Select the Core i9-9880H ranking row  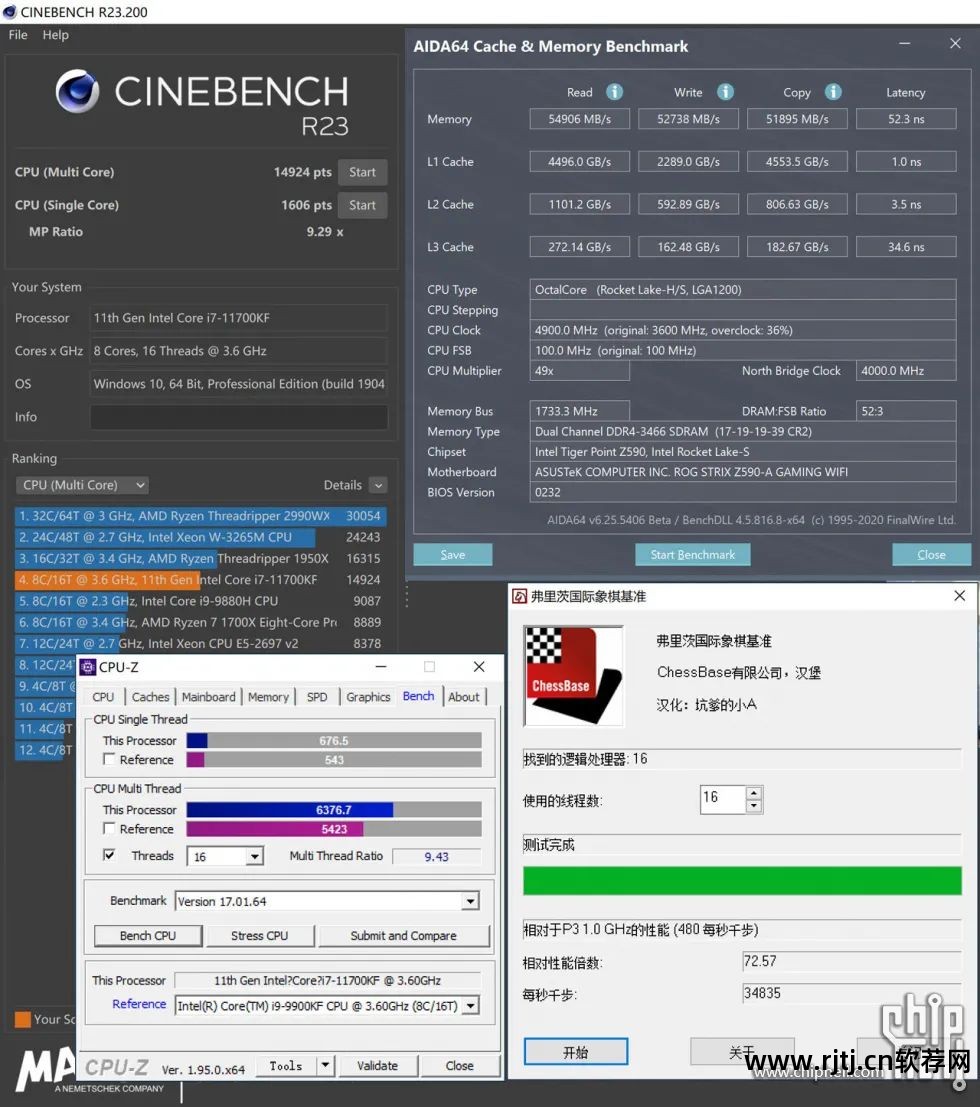[200, 600]
